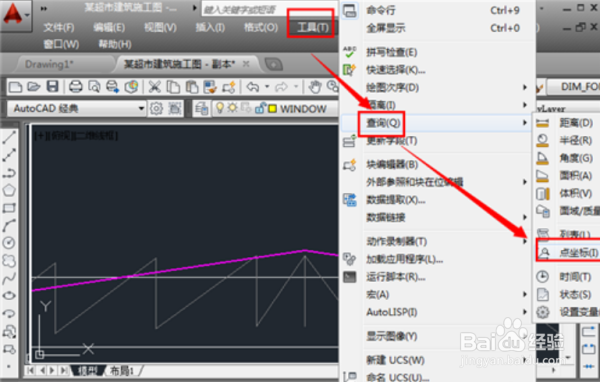Viewport: 600px width, 382px height.
Task: Expand the 绘图次序(D) submenu
Action: [525, 87]
